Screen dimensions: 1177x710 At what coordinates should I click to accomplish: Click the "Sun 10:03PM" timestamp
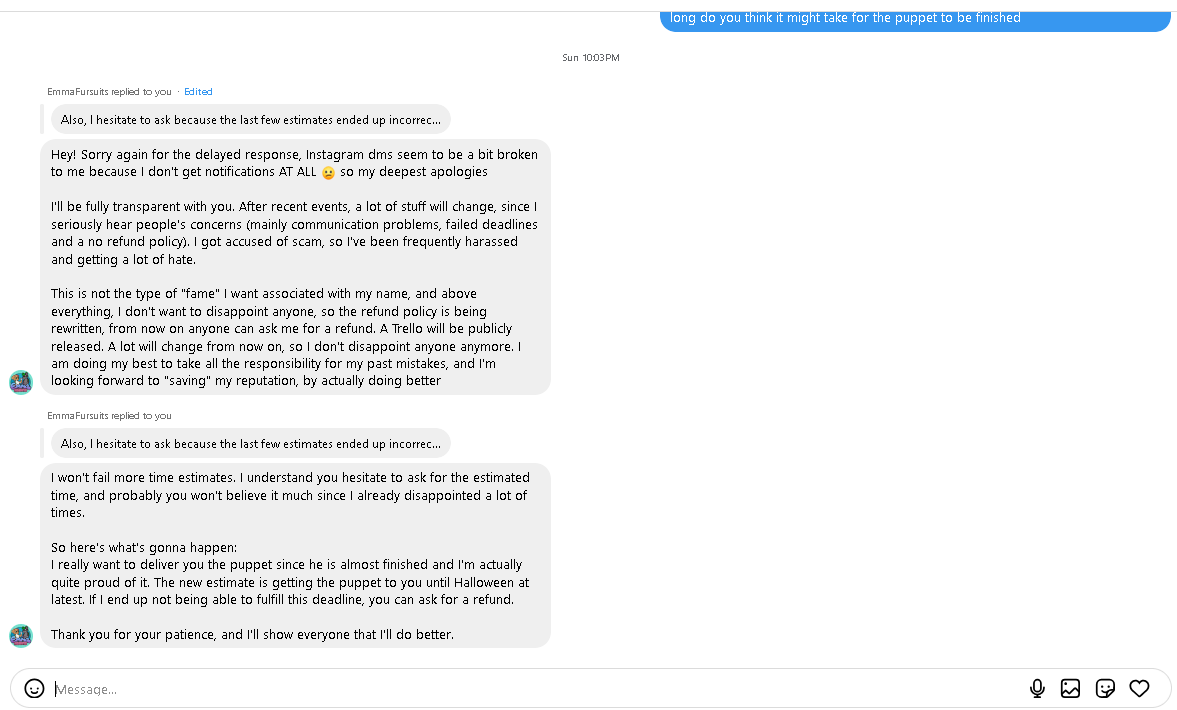pos(590,58)
